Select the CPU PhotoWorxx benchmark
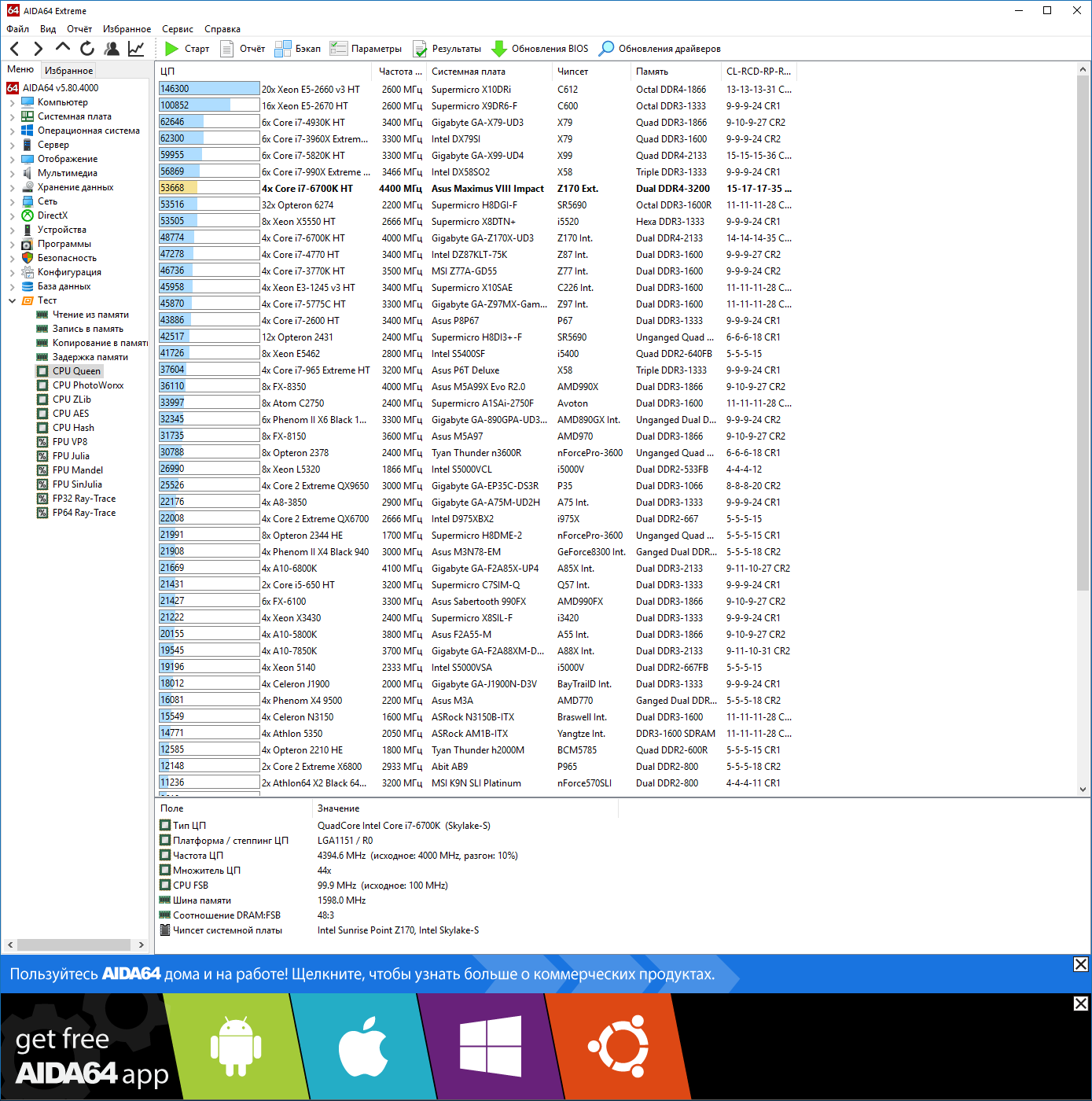This screenshot has height=1101, width=1092. click(x=88, y=385)
